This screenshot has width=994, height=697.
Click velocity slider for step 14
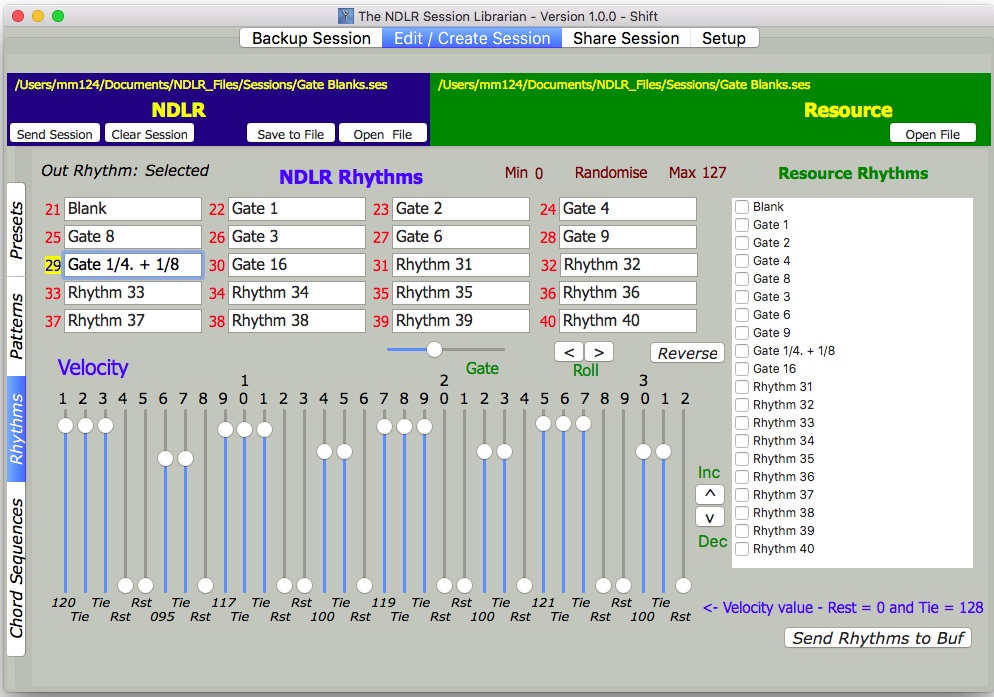[x=325, y=501]
